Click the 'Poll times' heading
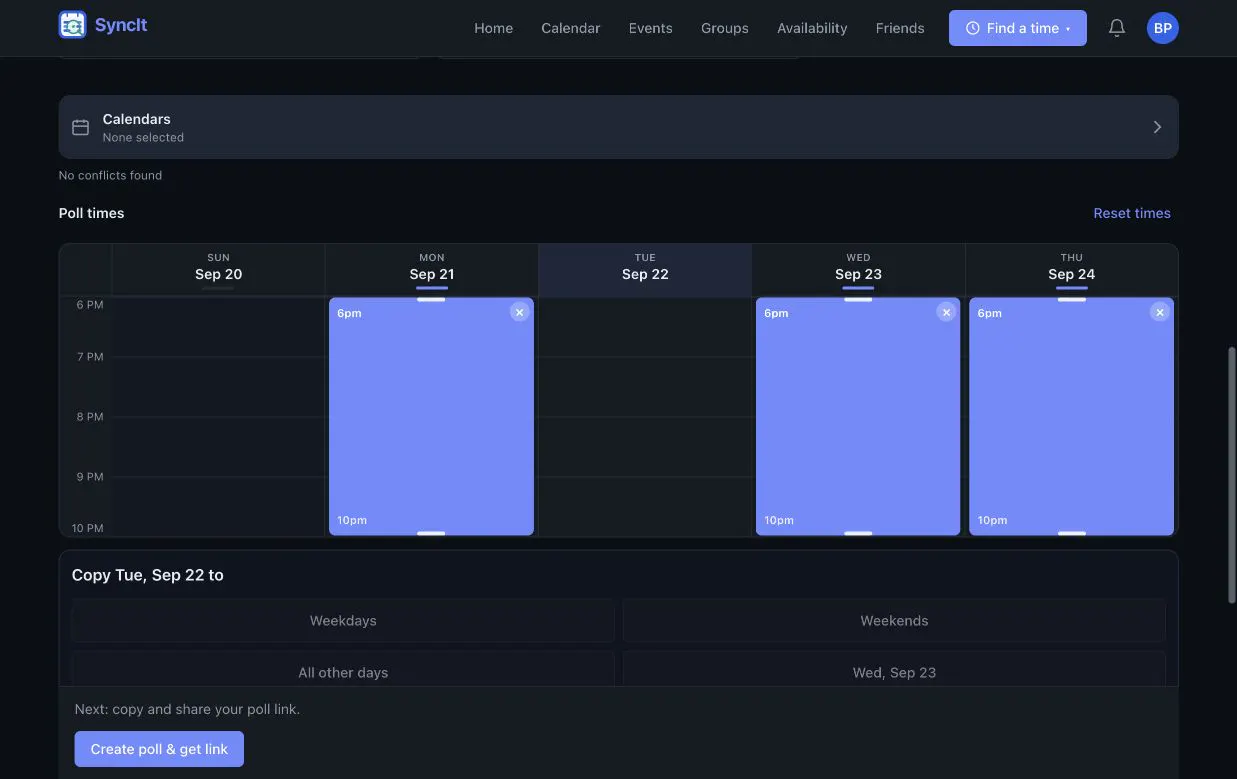 tap(91, 213)
